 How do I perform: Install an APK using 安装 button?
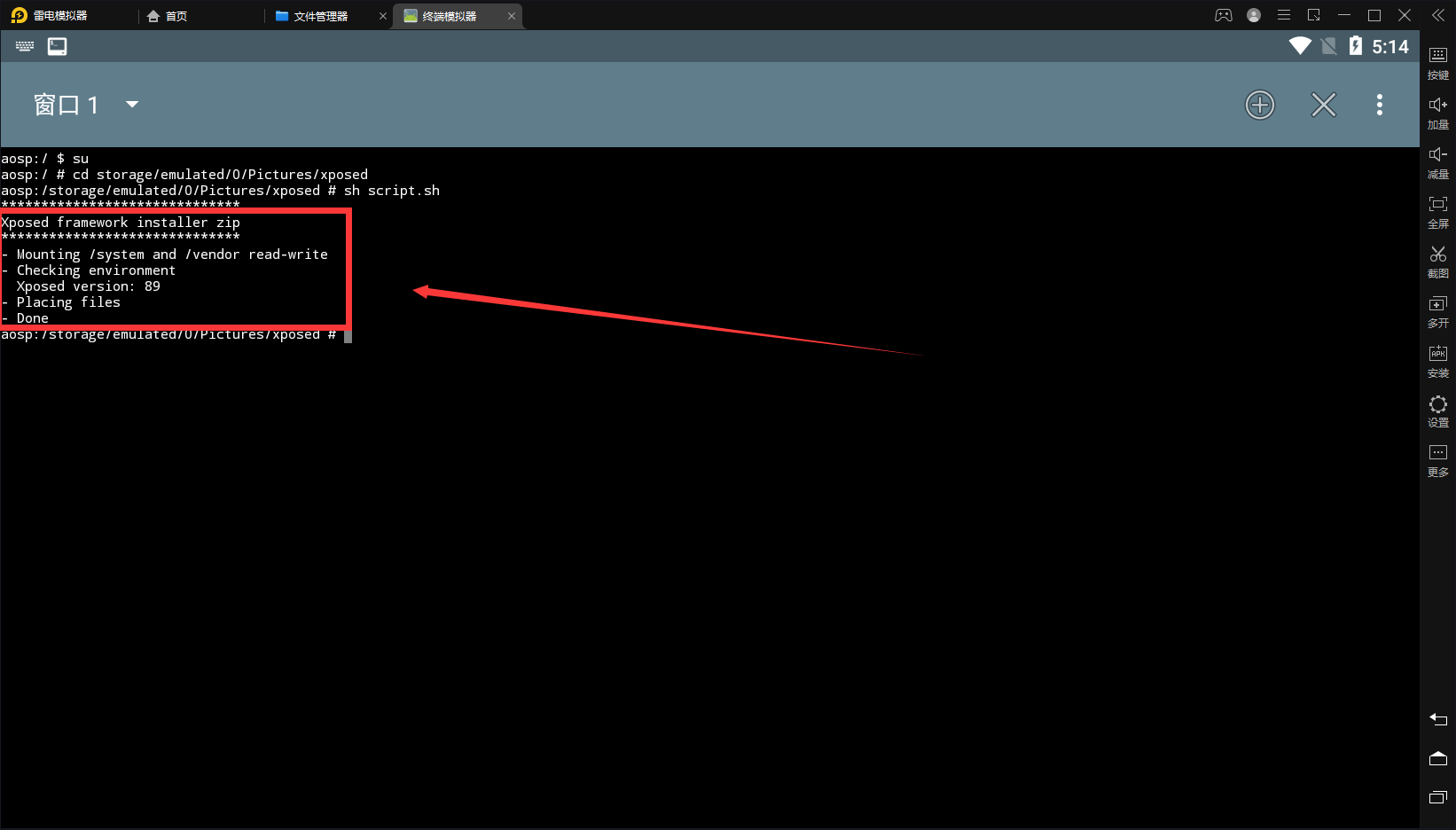click(1437, 360)
